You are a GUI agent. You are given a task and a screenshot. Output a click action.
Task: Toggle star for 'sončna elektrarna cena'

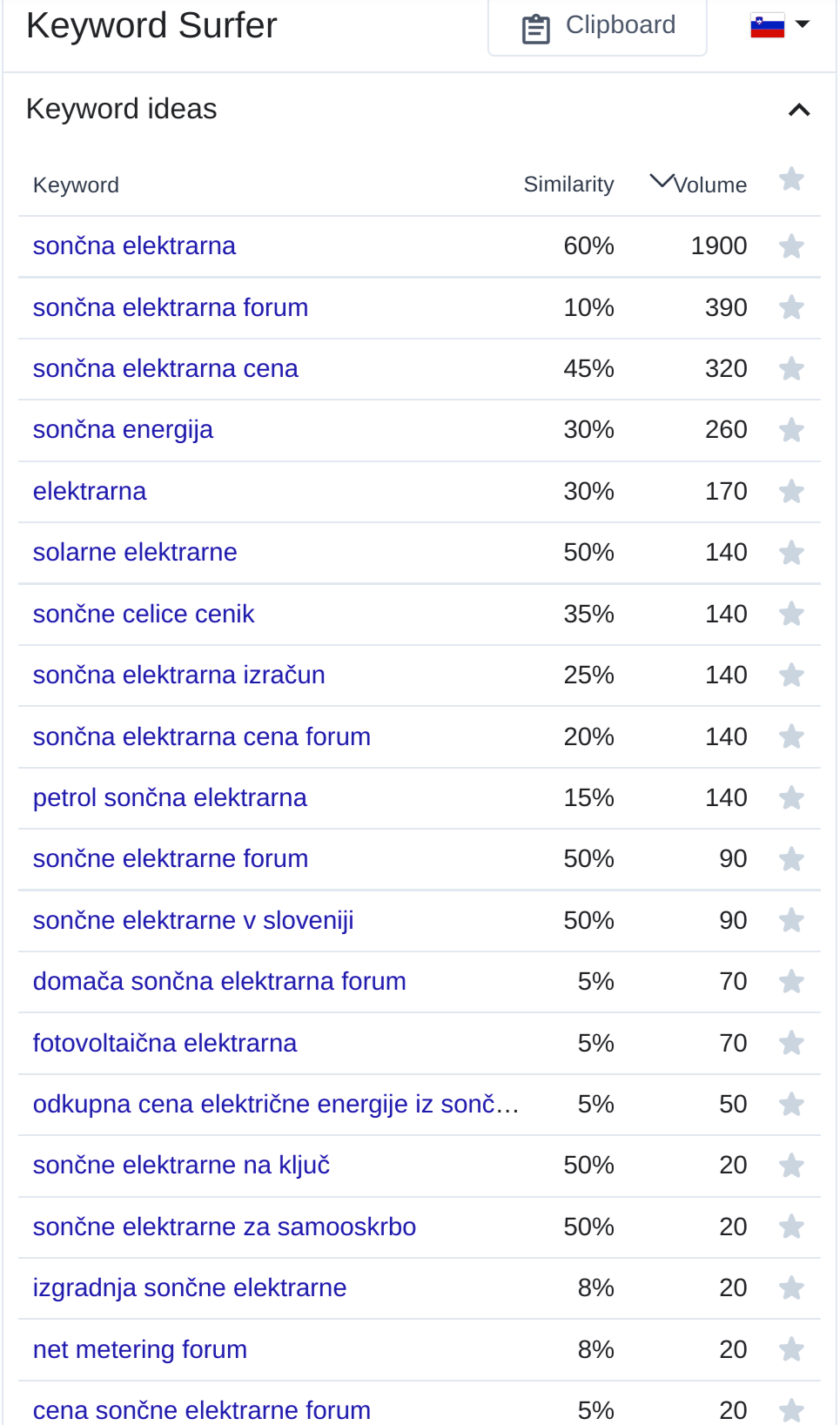[791, 369]
